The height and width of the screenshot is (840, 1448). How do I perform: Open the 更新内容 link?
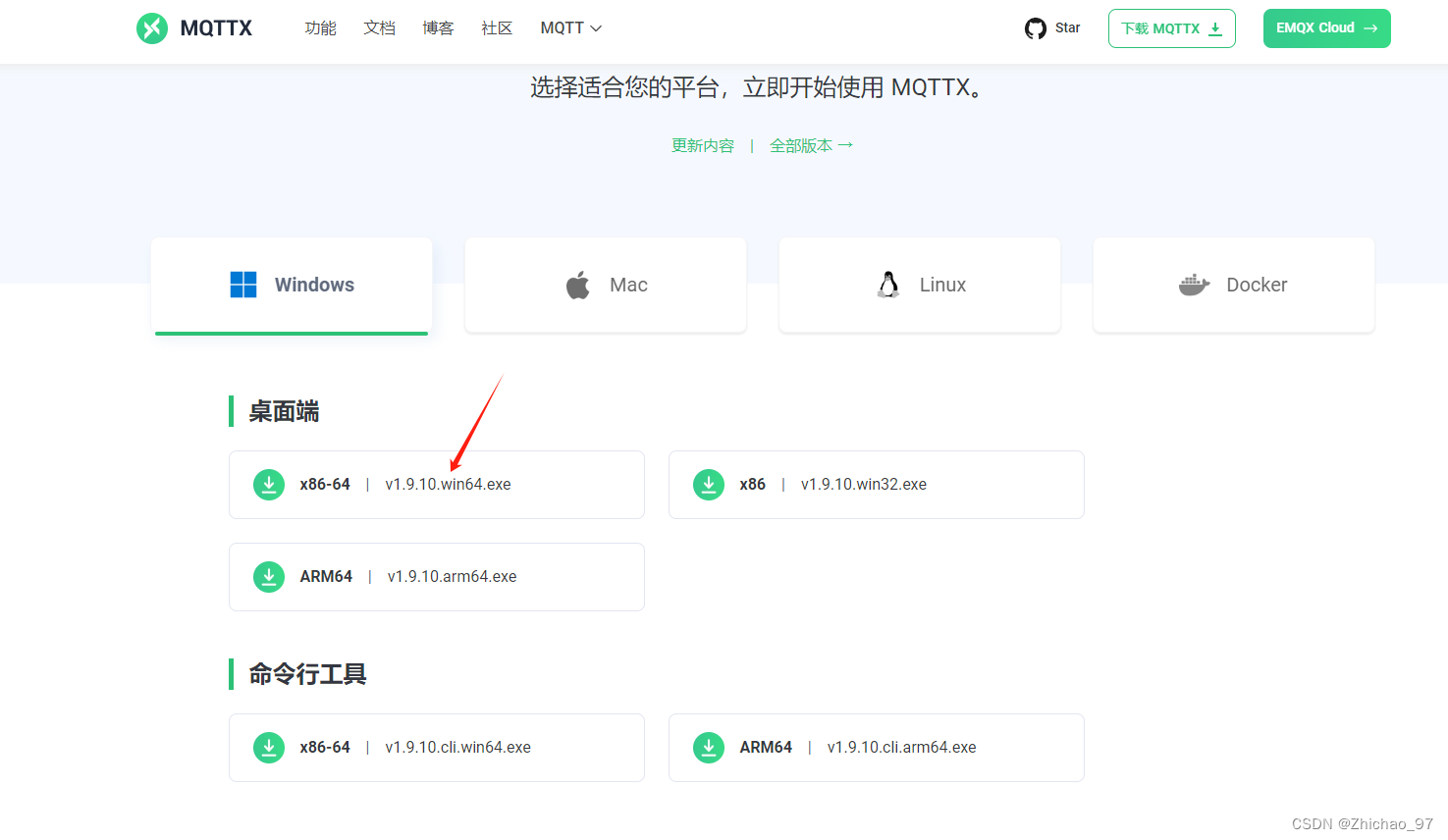tap(703, 146)
